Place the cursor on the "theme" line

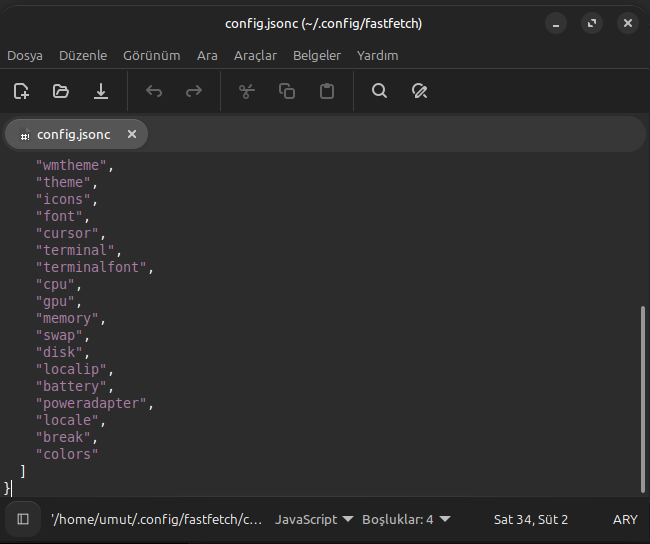(66, 182)
